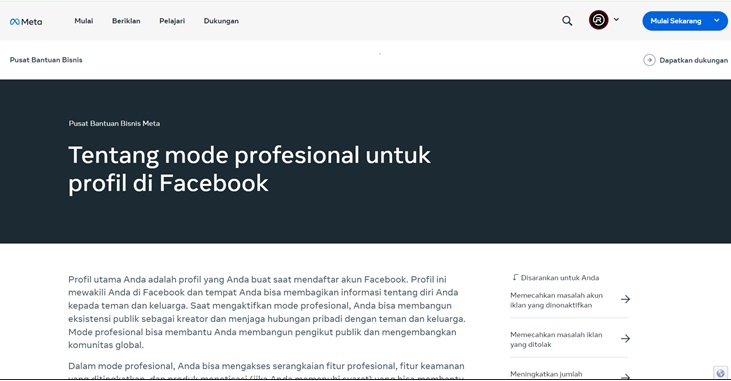This screenshot has width=731, height=381.
Task: Open the Pelajari menu
Action: tap(172, 21)
